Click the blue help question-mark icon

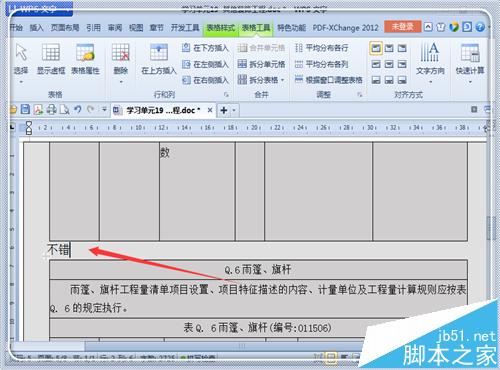(x=480, y=27)
